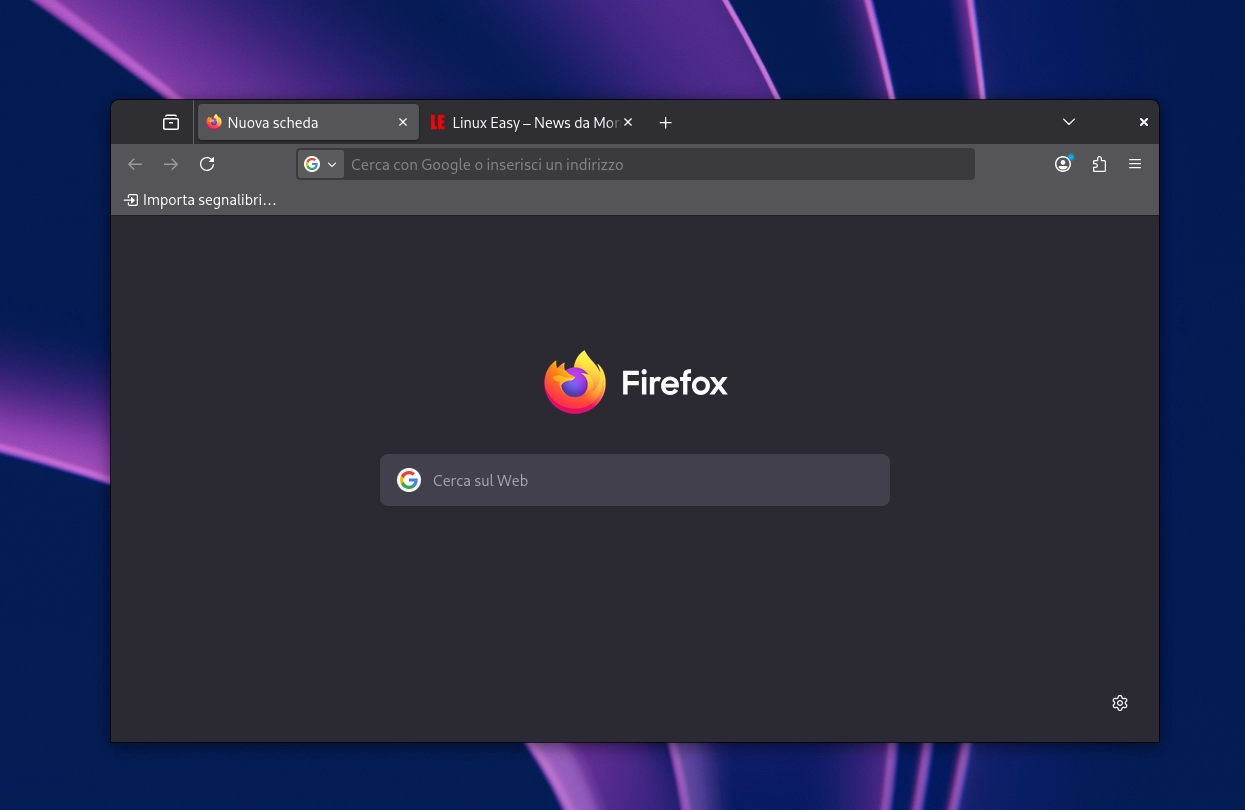Open the list all tabs chevron
Image resolution: width=1245 pixels, height=810 pixels.
pyautogui.click(x=1069, y=122)
